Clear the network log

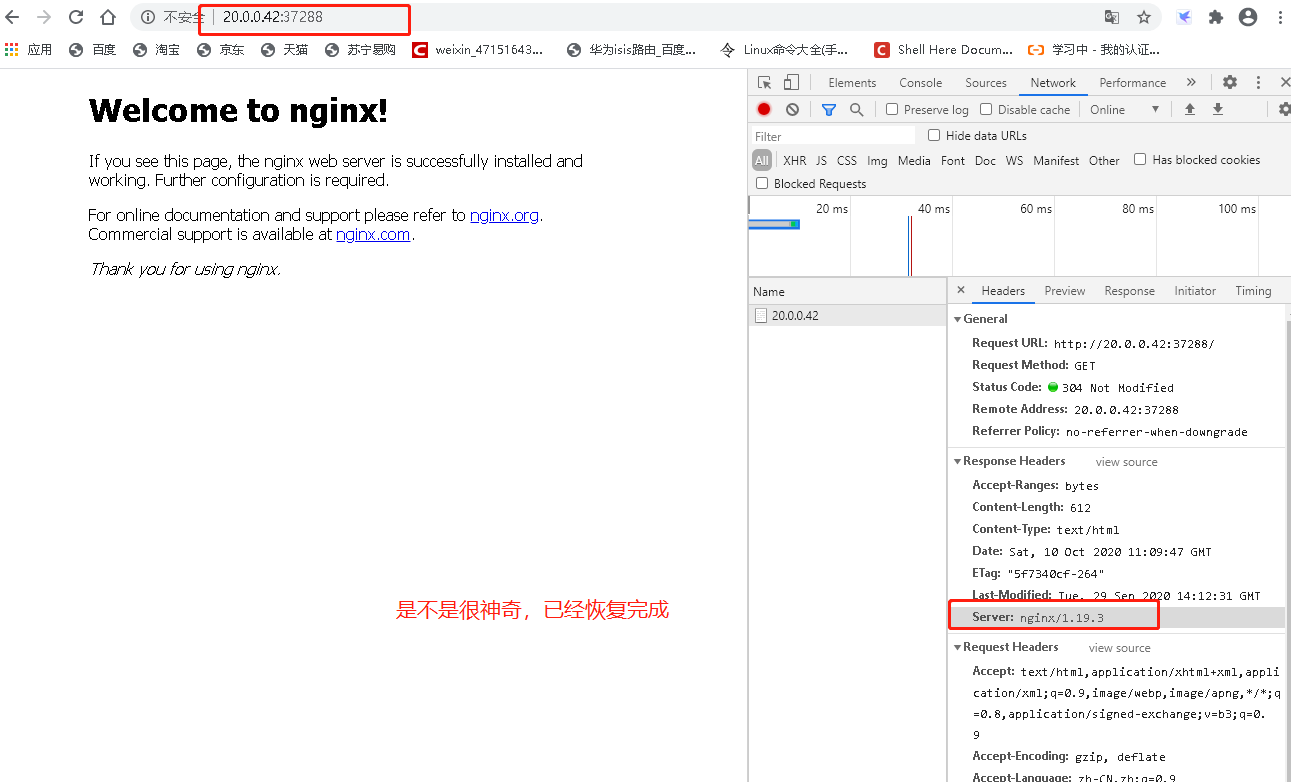tap(792, 110)
